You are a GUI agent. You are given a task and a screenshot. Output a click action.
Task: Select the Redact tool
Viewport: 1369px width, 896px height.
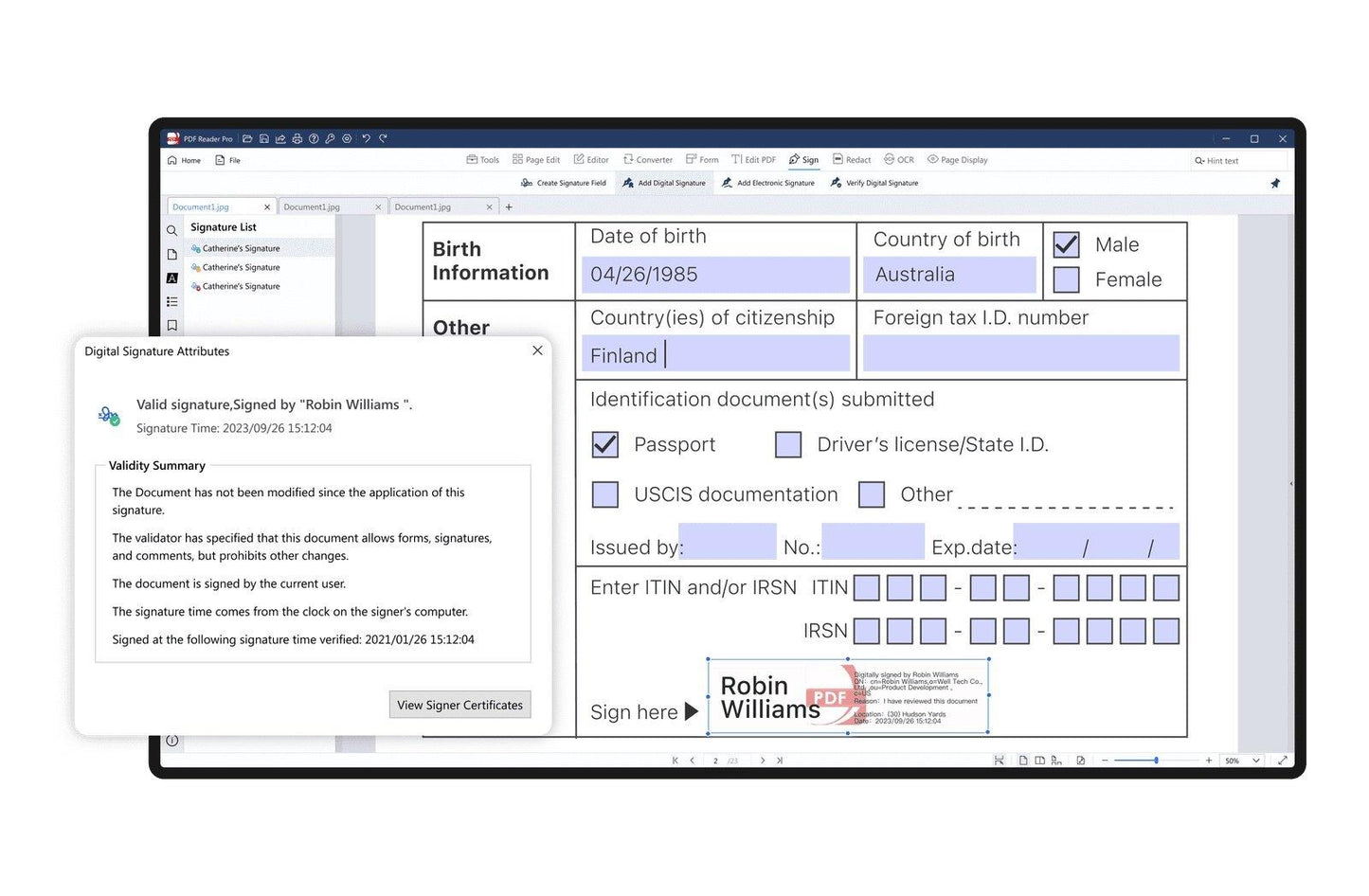(x=852, y=159)
